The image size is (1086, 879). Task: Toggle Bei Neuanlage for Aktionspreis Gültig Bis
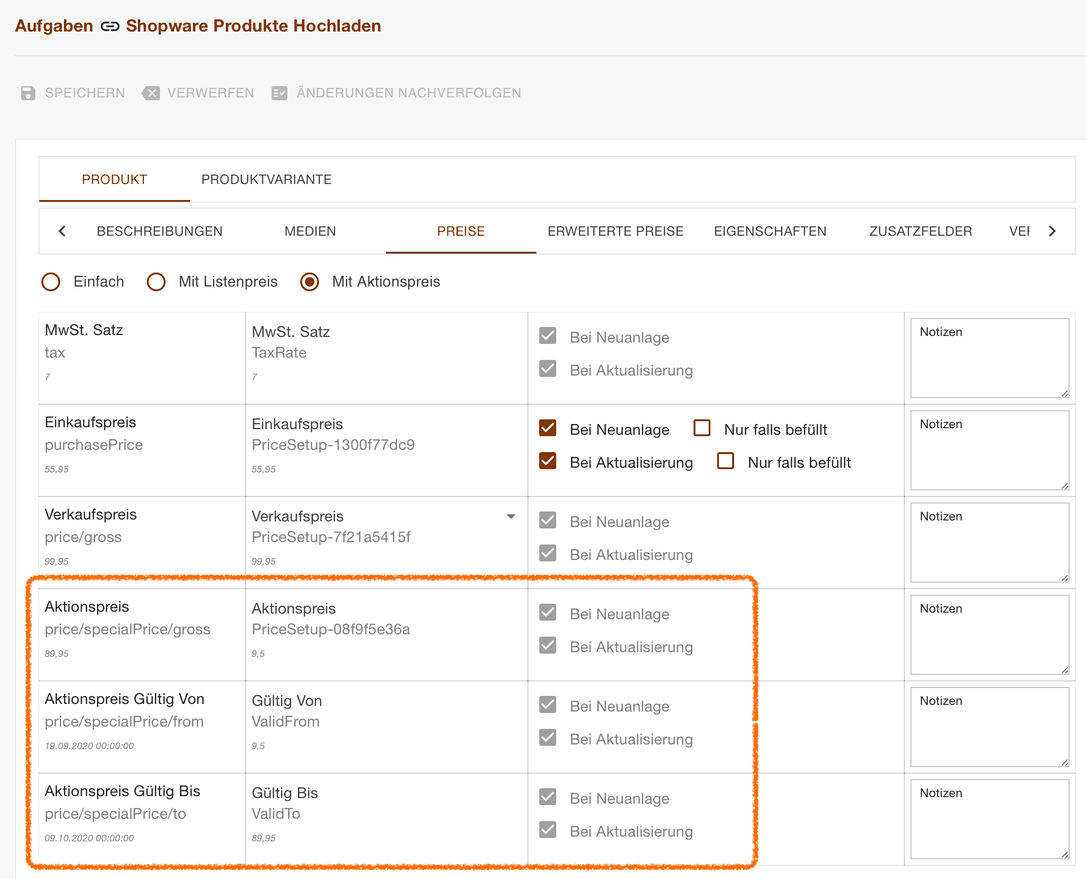point(548,797)
